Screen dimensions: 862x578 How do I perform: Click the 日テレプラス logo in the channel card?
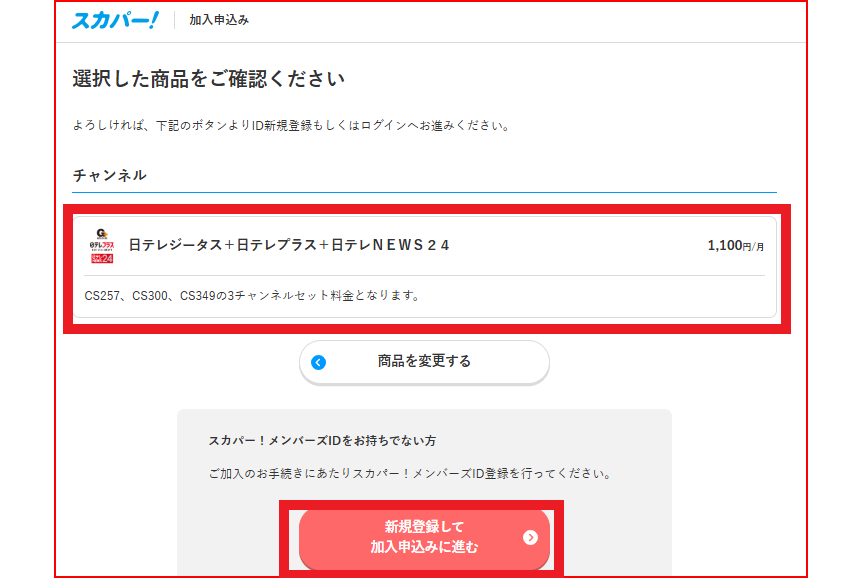[x=101, y=246]
